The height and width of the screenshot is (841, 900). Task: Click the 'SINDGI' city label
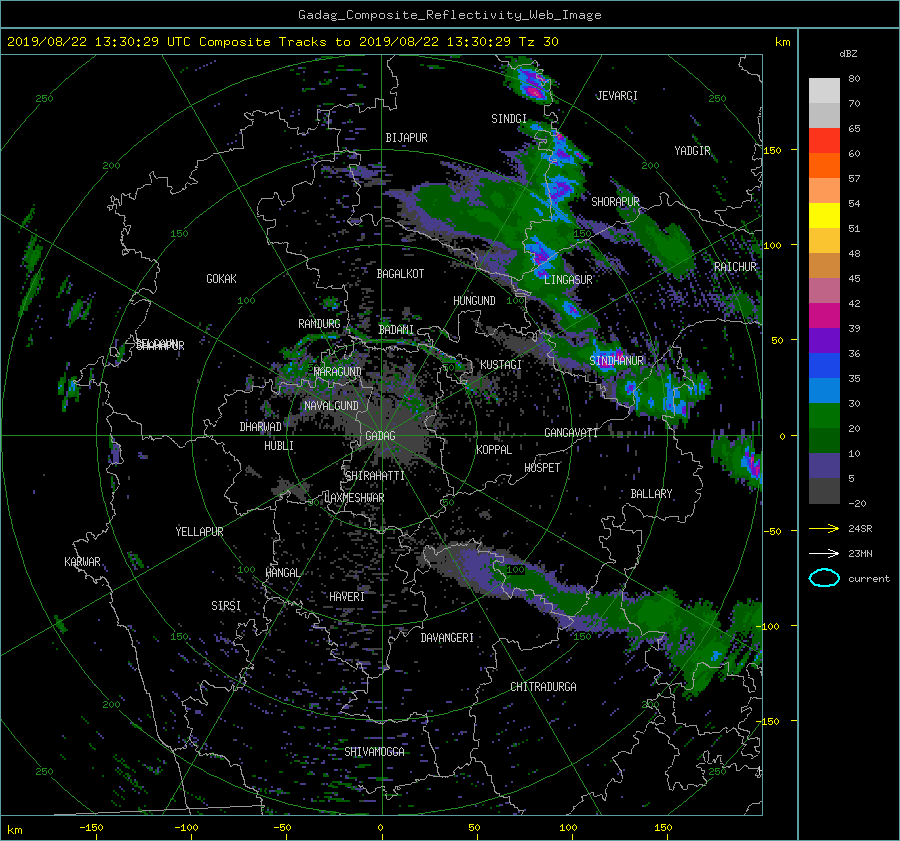[509, 119]
